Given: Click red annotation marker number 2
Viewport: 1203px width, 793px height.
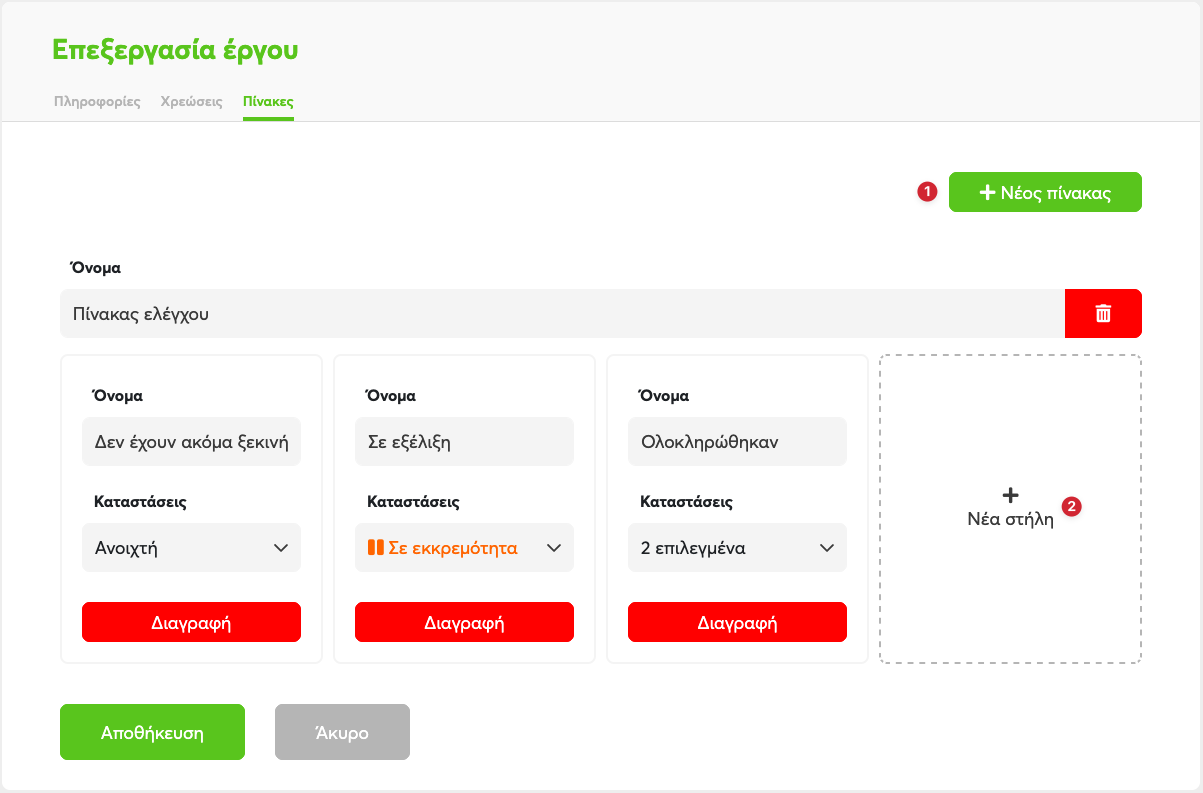Looking at the screenshot, I should (x=1071, y=507).
